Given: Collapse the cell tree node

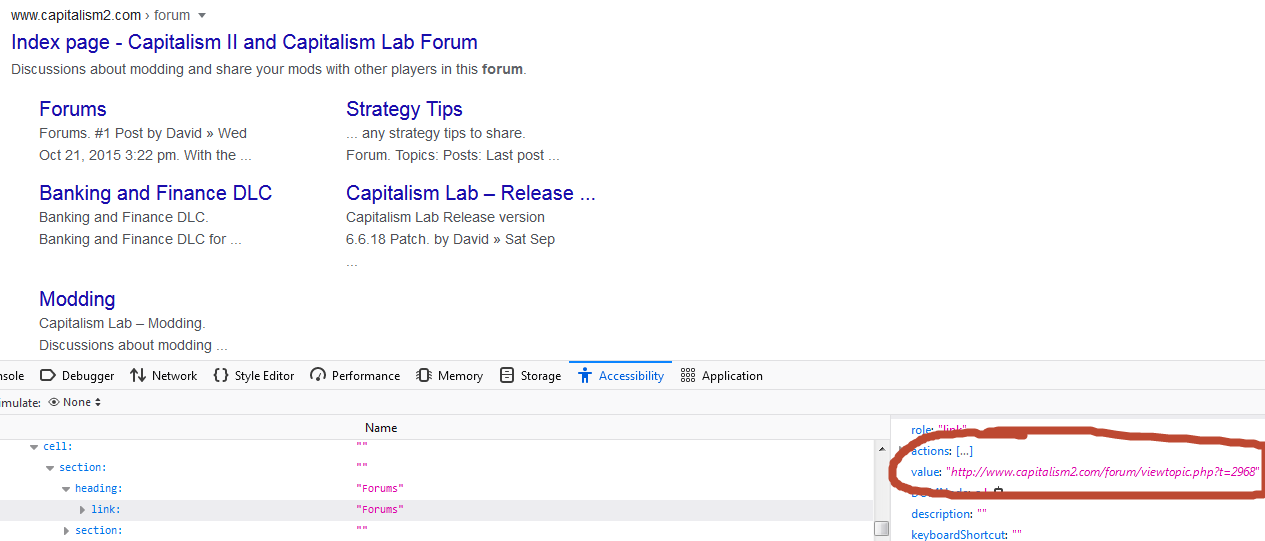Looking at the screenshot, I should click(34, 447).
